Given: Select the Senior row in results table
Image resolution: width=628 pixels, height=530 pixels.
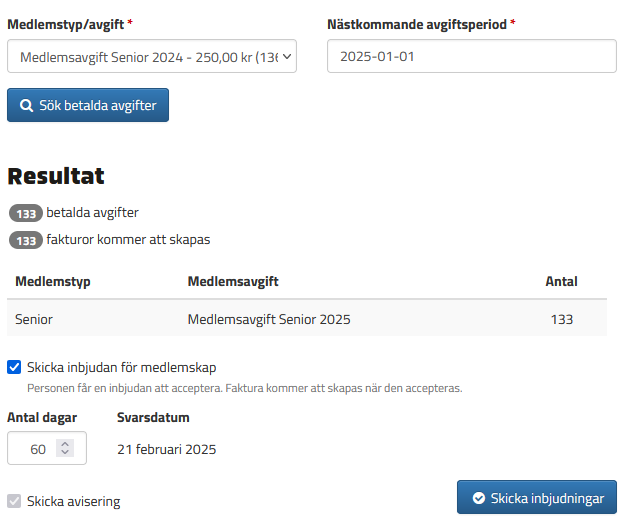Looking at the screenshot, I should [34, 320].
